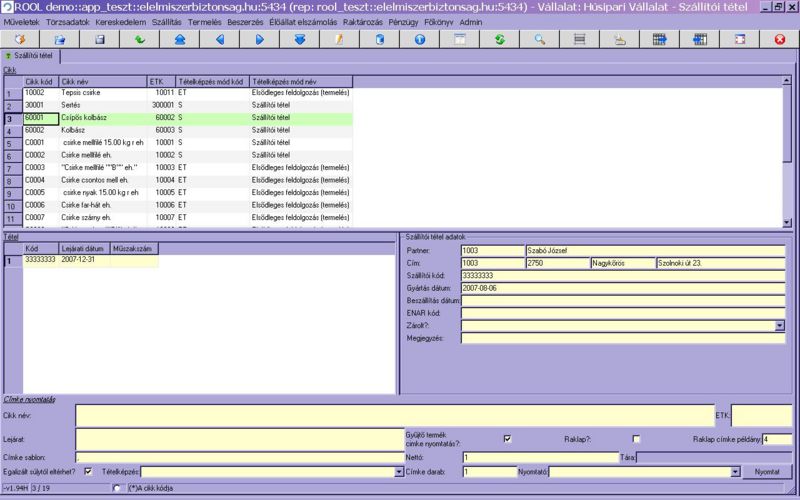Enable the Raklap? checkbox
800x500 pixels.
point(636,438)
